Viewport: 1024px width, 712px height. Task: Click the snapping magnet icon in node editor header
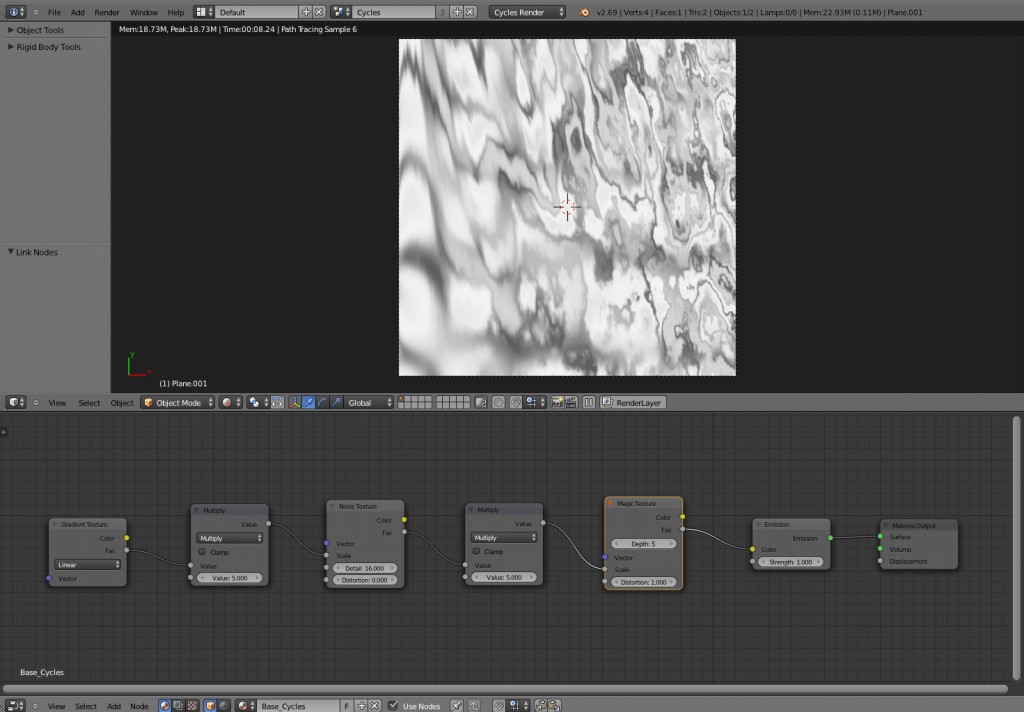(499, 705)
